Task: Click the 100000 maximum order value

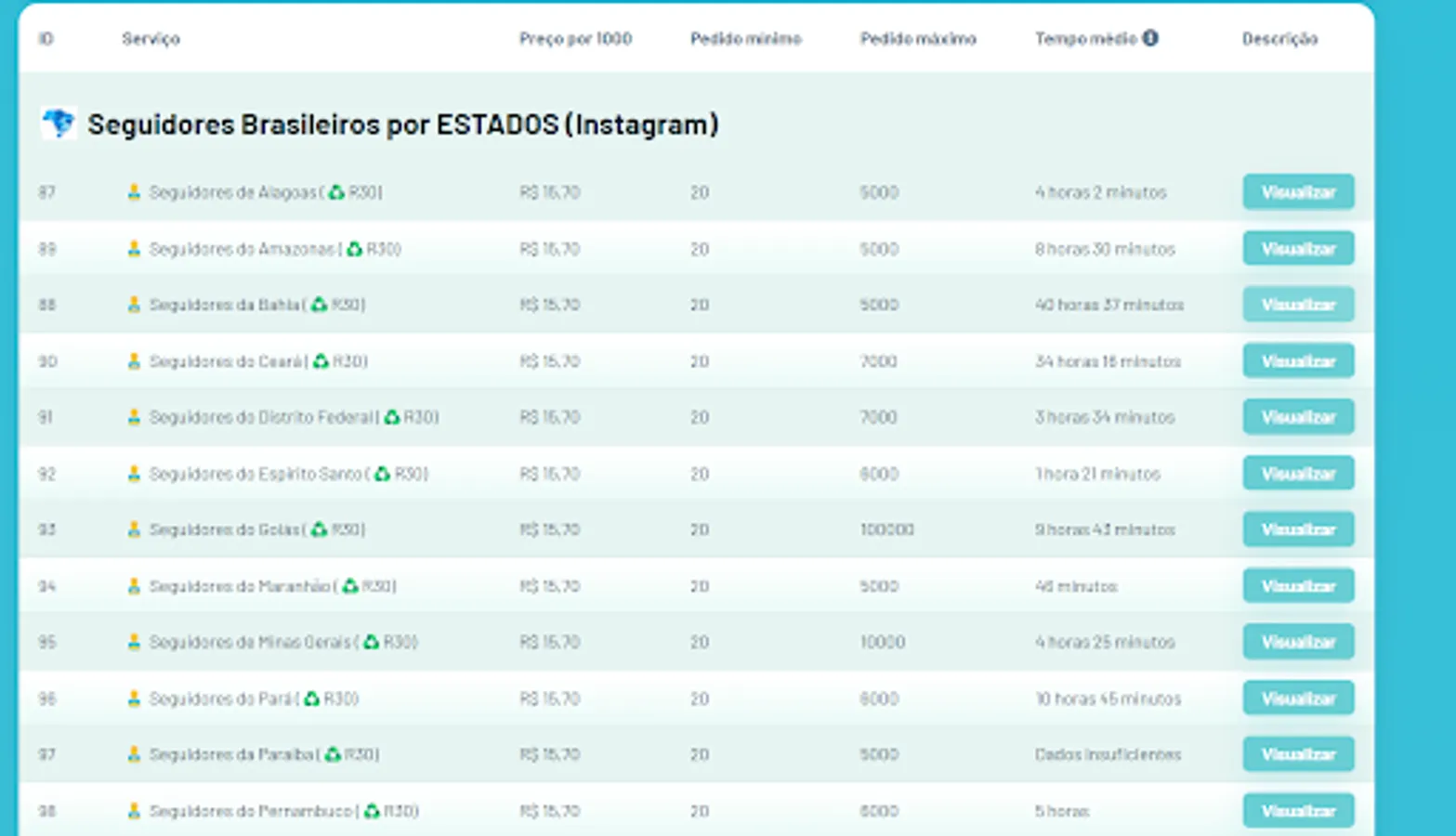Action: [886, 529]
